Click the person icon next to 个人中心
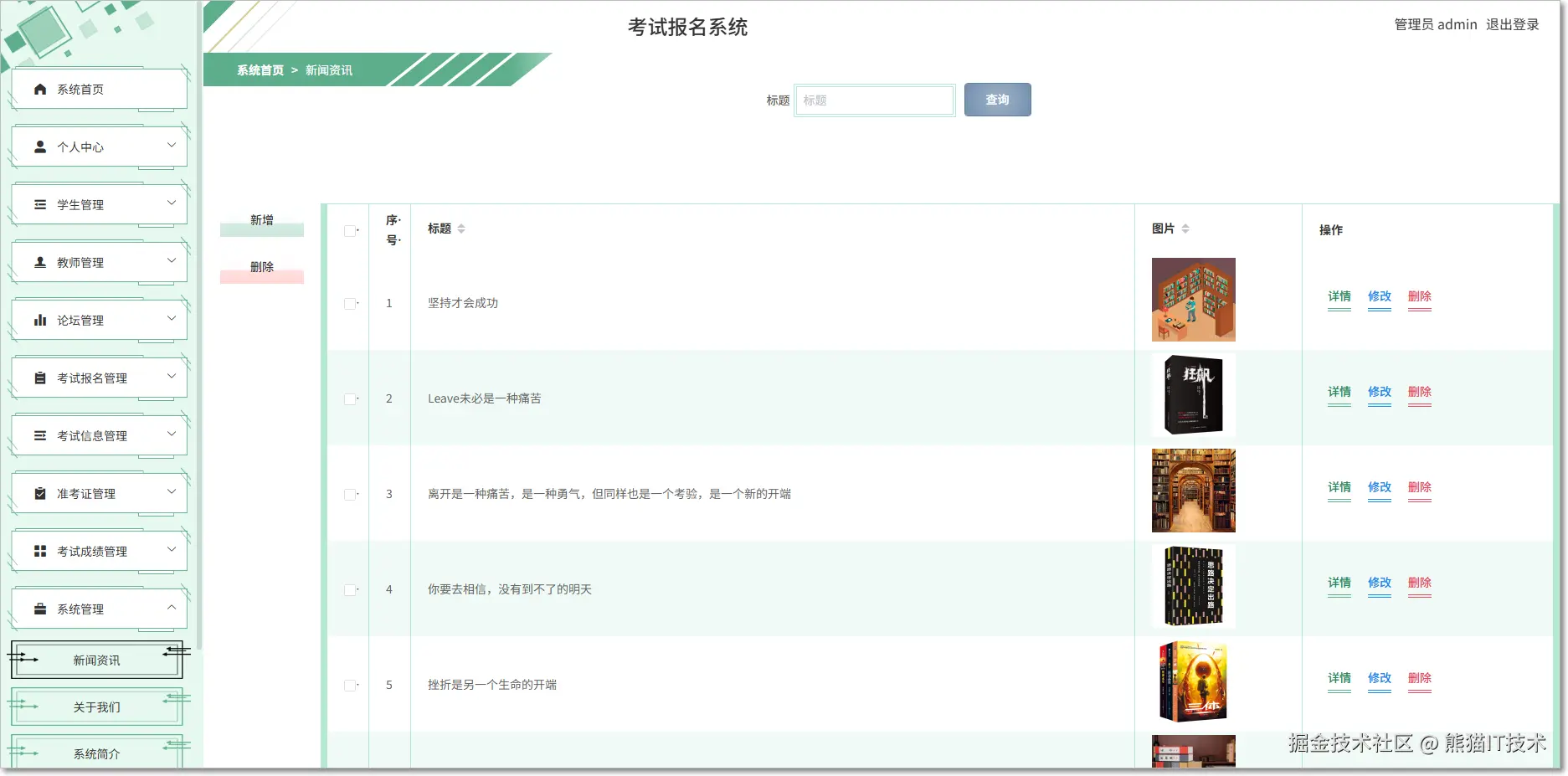Screen dimensions: 1568x776 click(40, 146)
